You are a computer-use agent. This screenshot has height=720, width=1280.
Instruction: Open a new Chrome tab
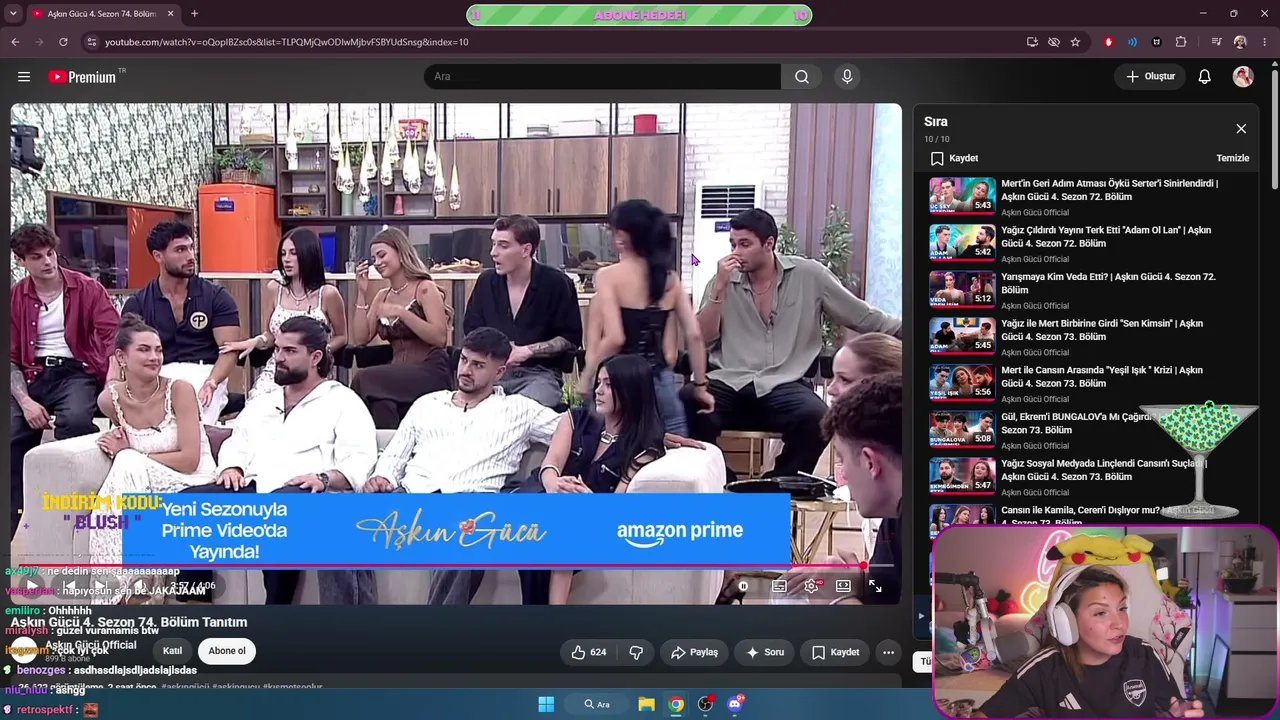194,14
